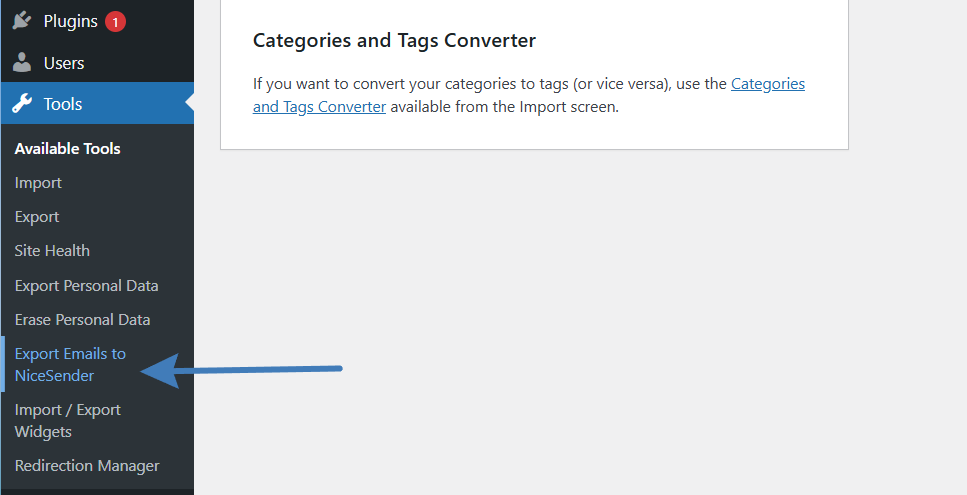Open the standalone Export submenu item
This screenshot has height=495, width=967.
click(x=37, y=217)
